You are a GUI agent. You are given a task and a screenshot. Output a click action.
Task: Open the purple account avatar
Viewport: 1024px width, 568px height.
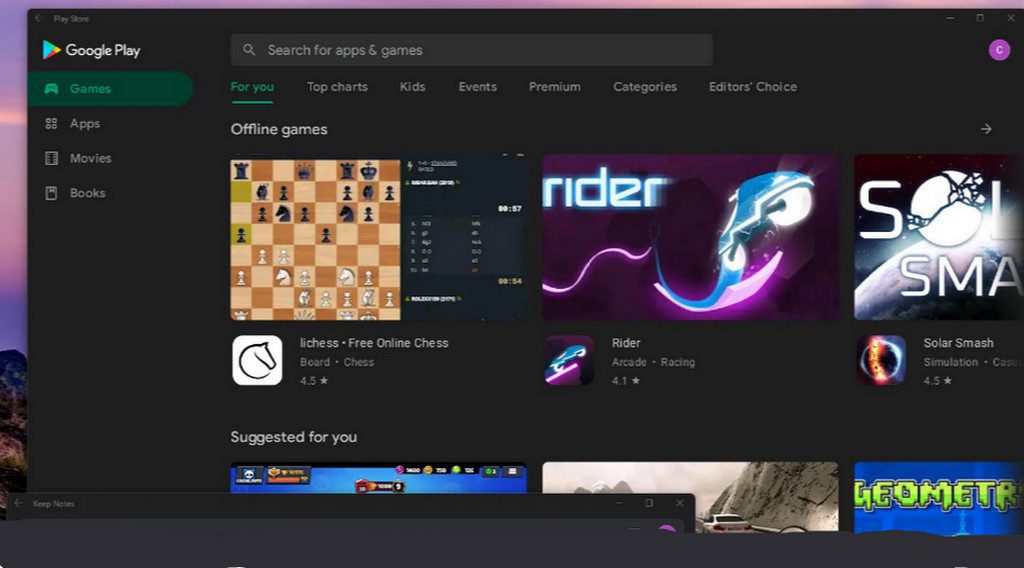[999, 50]
